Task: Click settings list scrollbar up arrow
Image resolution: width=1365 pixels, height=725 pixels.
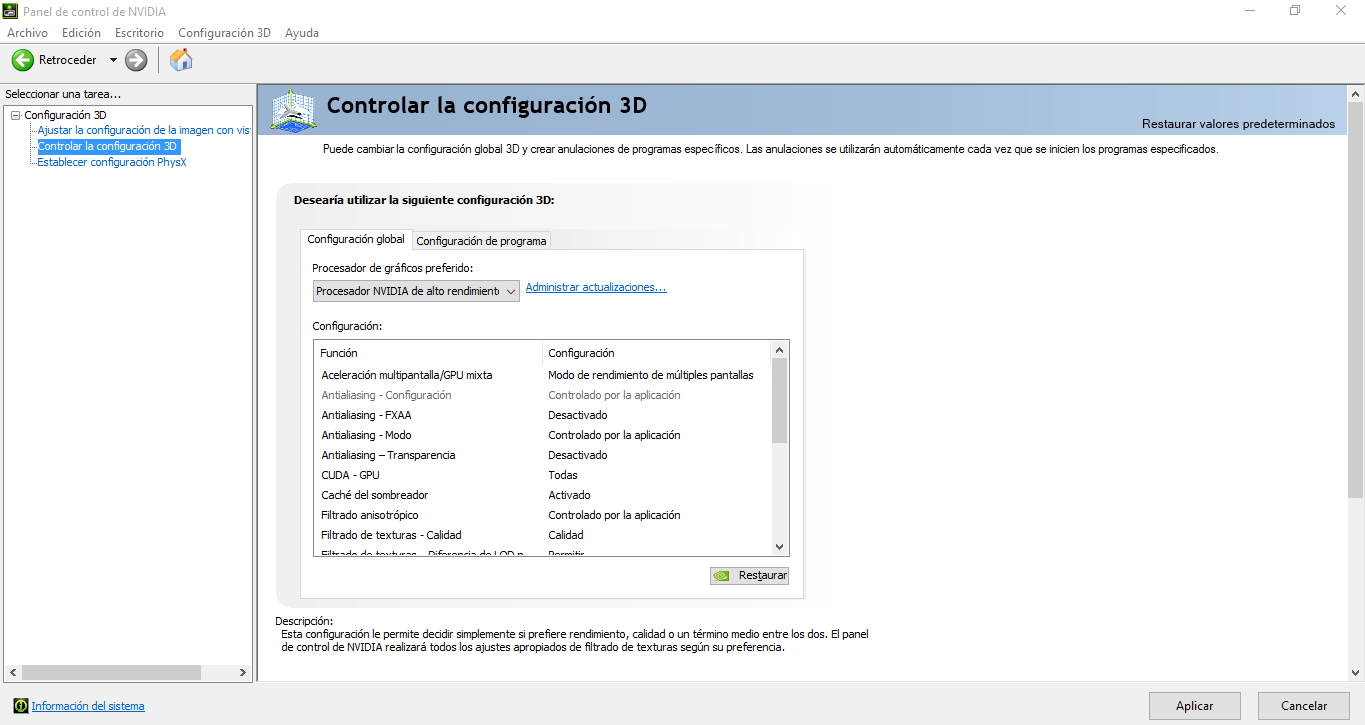Action: point(780,350)
